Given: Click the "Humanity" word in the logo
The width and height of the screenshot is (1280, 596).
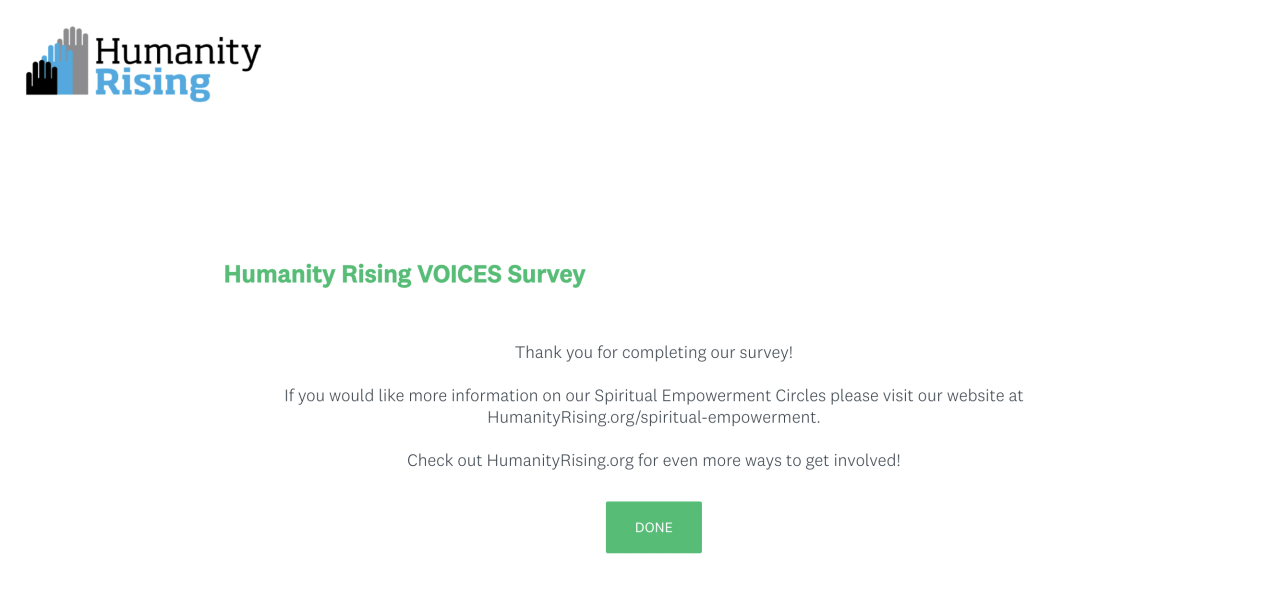Looking at the screenshot, I should pos(178,52).
